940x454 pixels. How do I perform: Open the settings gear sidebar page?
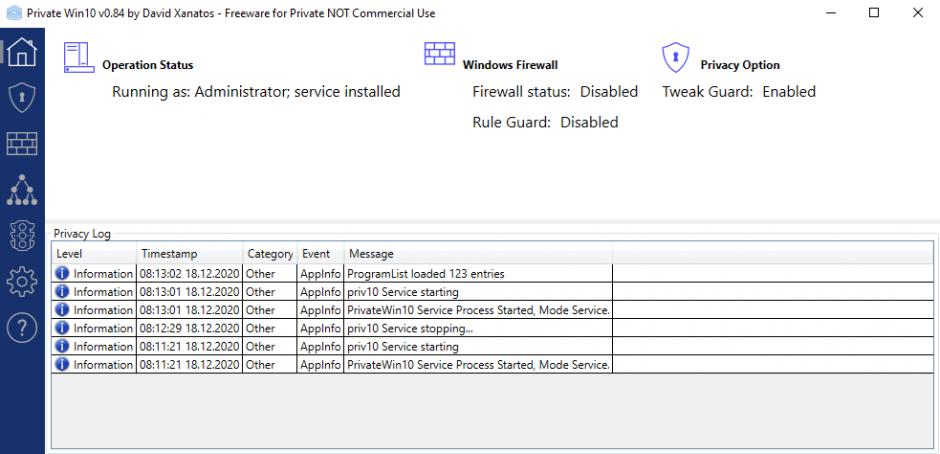point(22,282)
